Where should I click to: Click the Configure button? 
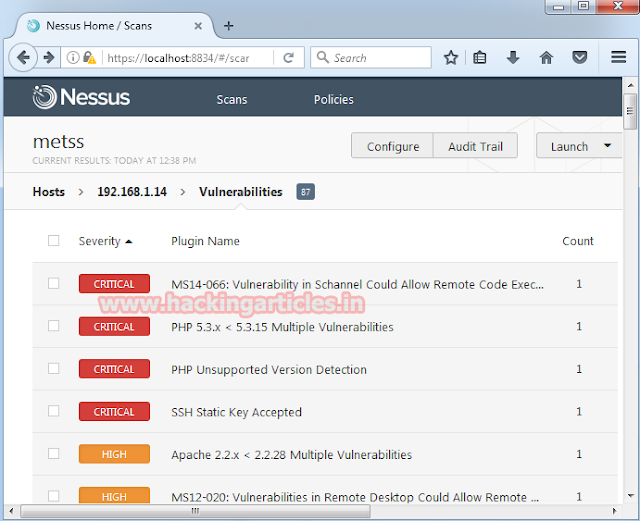(393, 146)
